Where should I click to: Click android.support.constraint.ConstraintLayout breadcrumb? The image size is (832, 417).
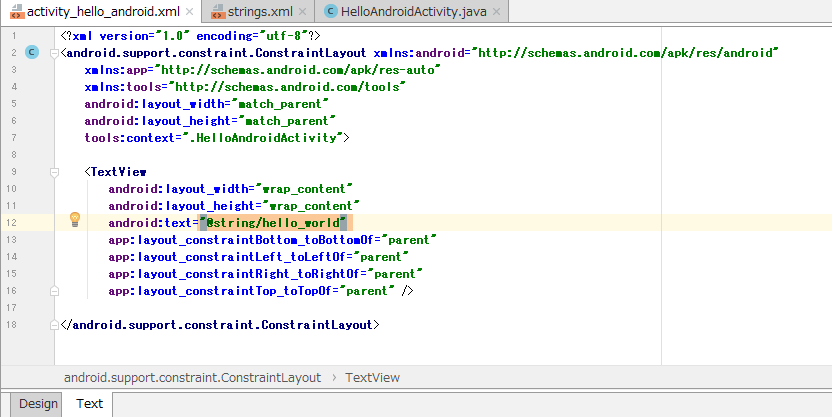click(x=193, y=378)
